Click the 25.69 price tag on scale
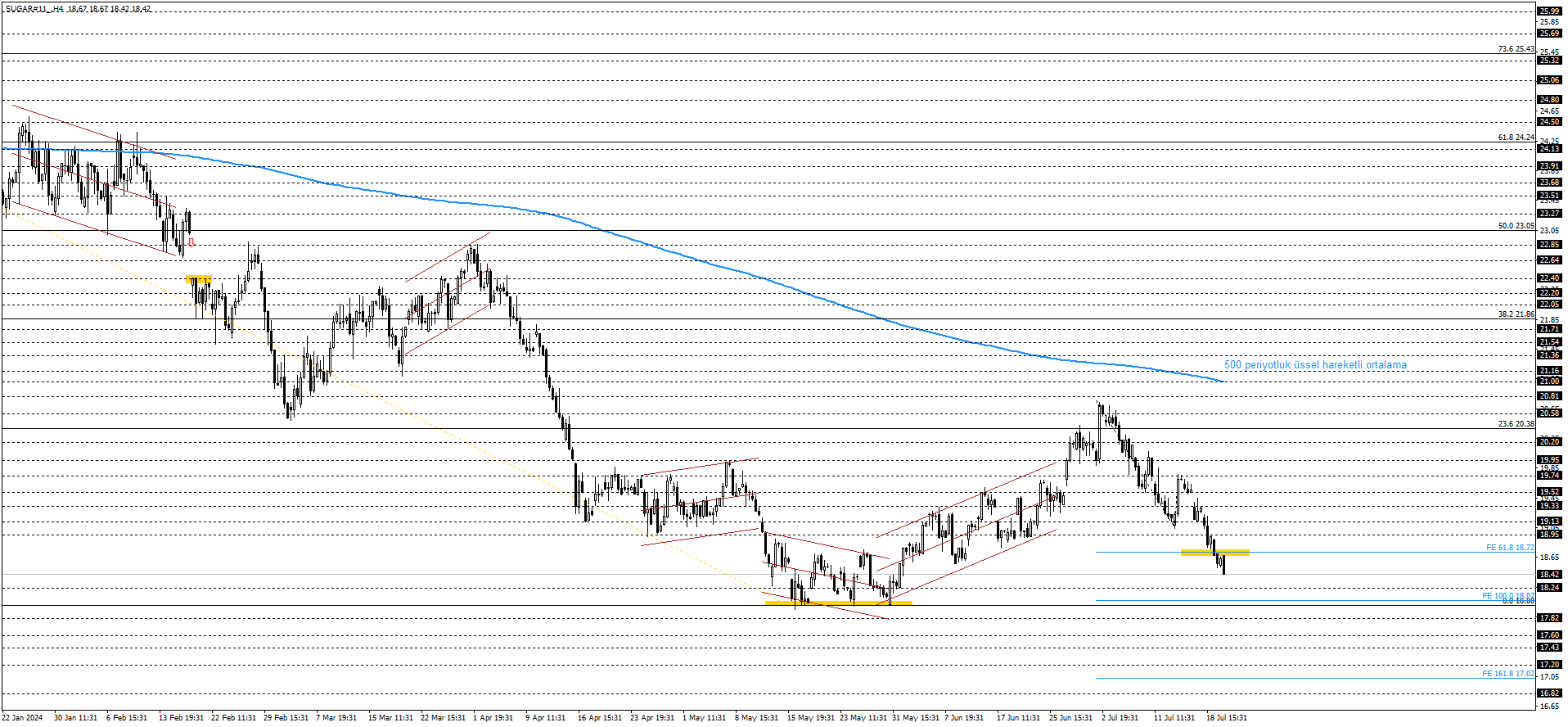1568x727 pixels. 1549,34
